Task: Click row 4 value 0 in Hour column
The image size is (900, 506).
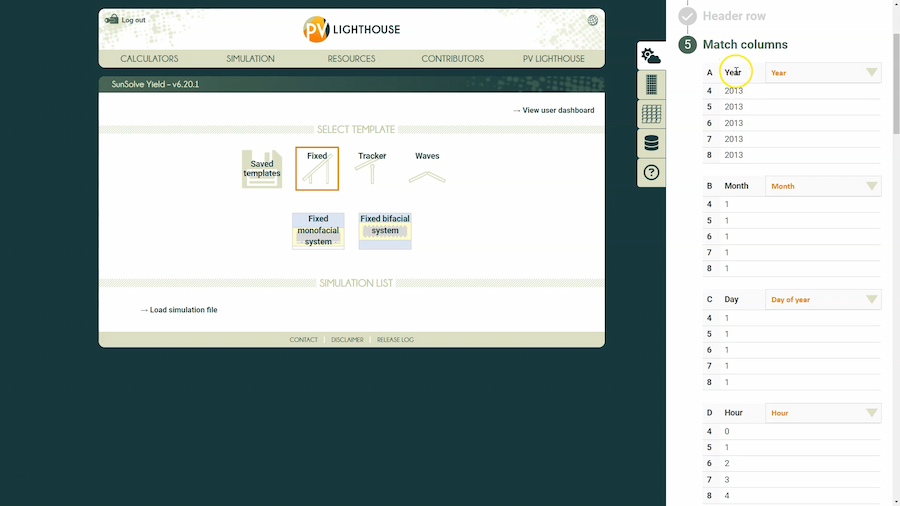Action: (x=727, y=431)
